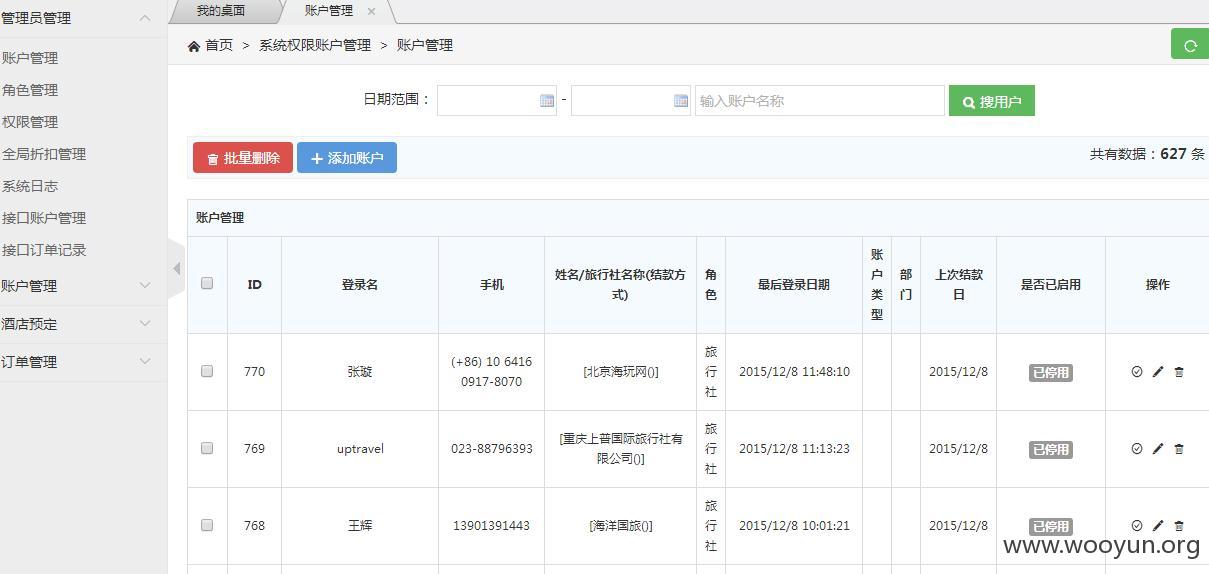Close the 账户管理 tab with x
Viewport: 1209px width, 574px height.
372,11
